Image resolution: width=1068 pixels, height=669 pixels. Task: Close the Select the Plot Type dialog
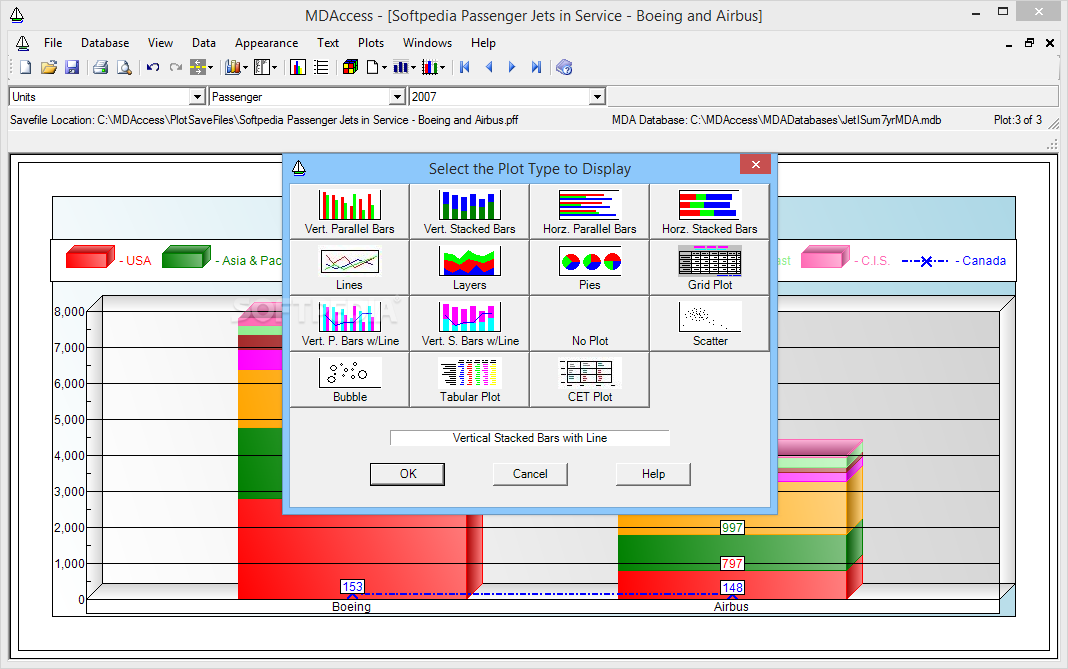click(755, 164)
